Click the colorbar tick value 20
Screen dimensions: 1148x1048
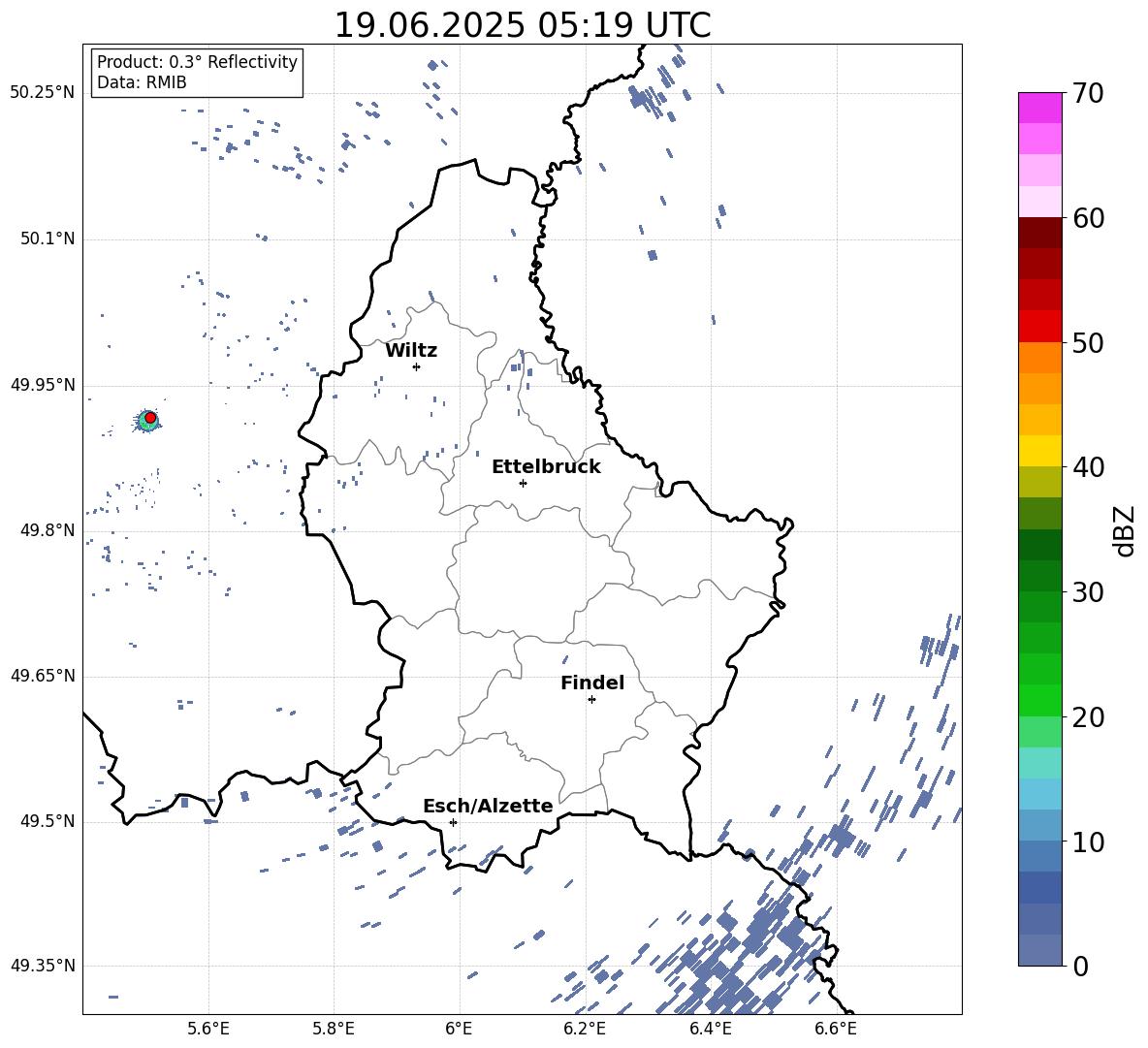click(x=1087, y=717)
